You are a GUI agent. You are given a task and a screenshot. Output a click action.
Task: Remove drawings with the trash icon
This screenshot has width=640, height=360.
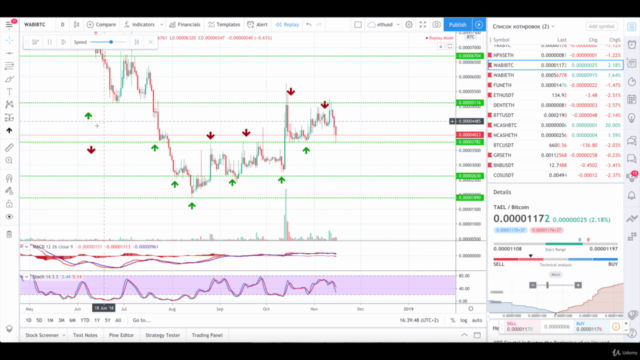point(9,234)
